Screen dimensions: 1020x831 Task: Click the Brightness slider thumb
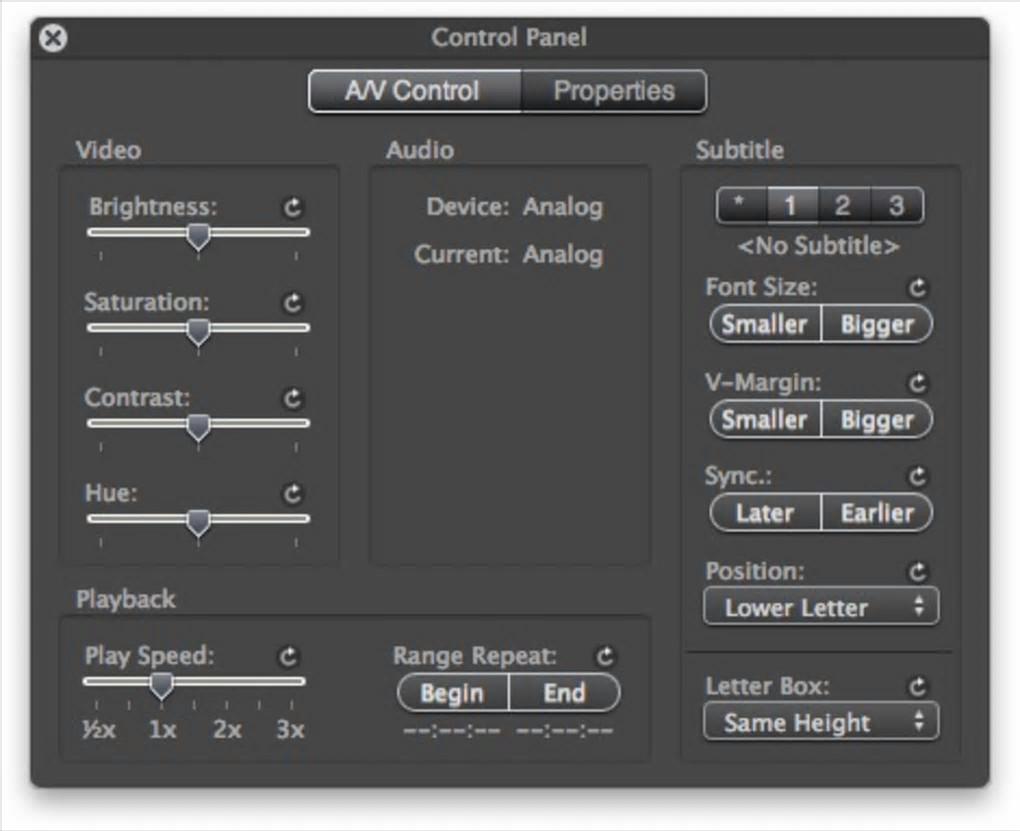(x=199, y=236)
